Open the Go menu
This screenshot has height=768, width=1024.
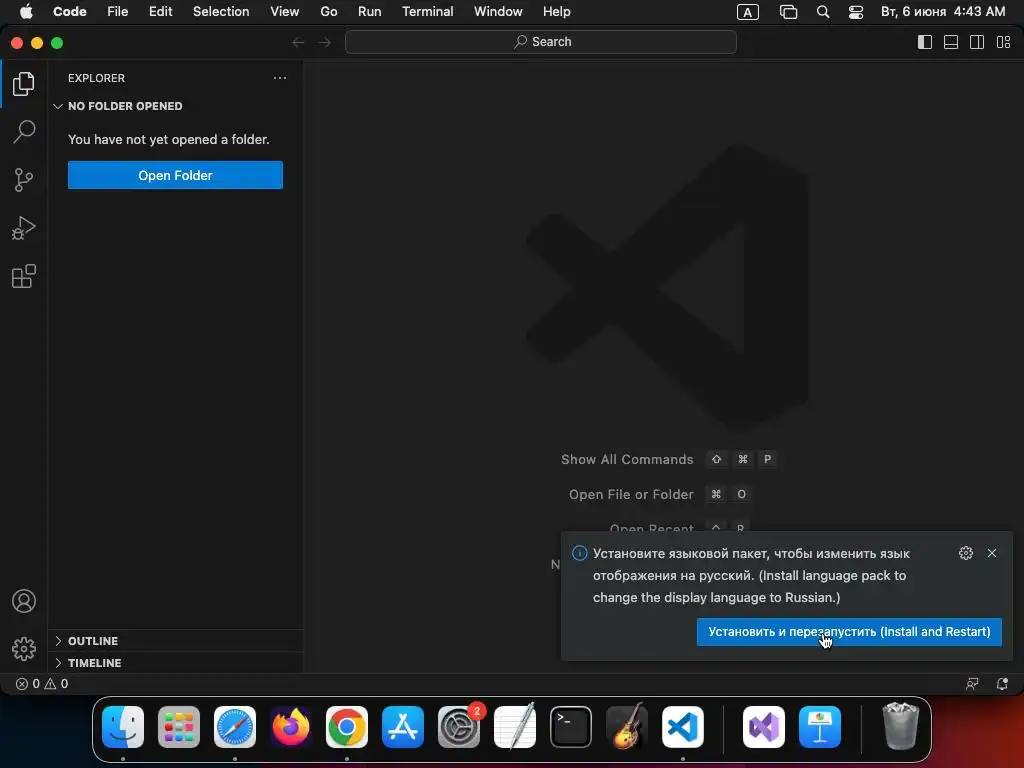(x=328, y=12)
